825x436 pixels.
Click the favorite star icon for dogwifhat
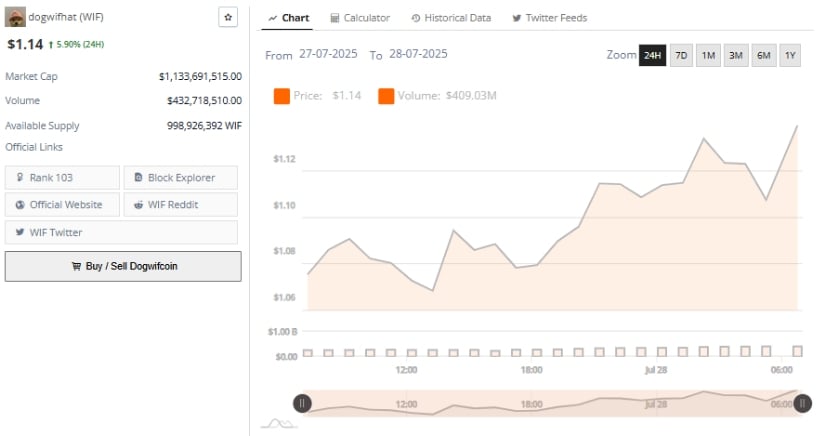(x=228, y=17)
